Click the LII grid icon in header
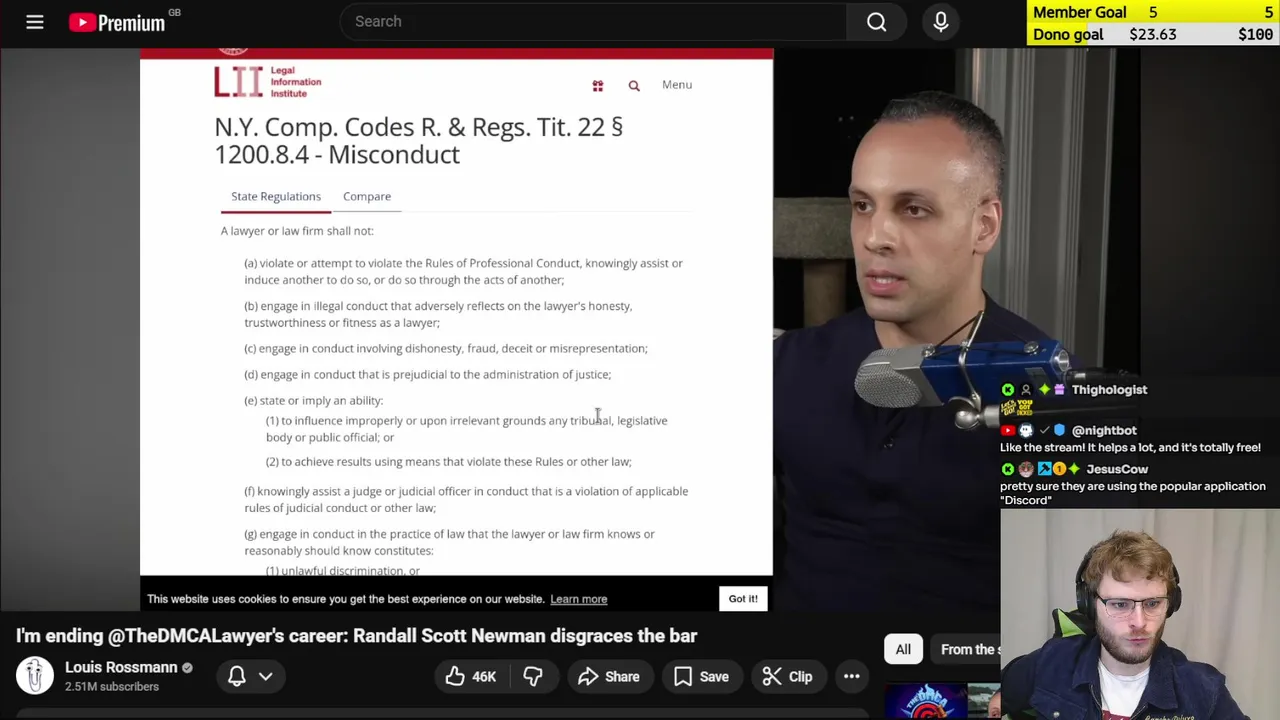 (x=598, y=86)
